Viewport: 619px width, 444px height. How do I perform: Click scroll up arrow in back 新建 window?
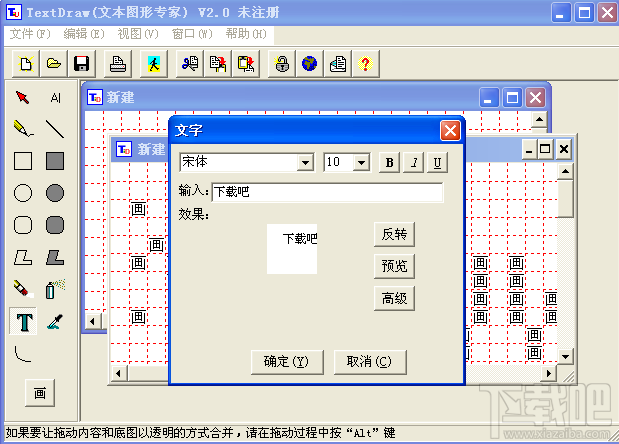[539, 119]
